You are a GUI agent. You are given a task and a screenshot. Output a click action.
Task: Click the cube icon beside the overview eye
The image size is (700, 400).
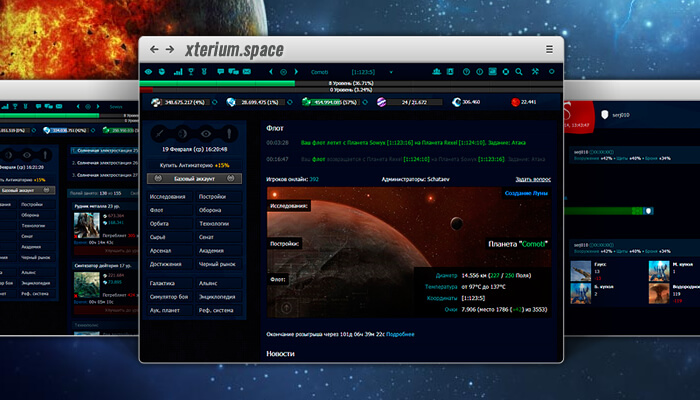tap(162, 72)
